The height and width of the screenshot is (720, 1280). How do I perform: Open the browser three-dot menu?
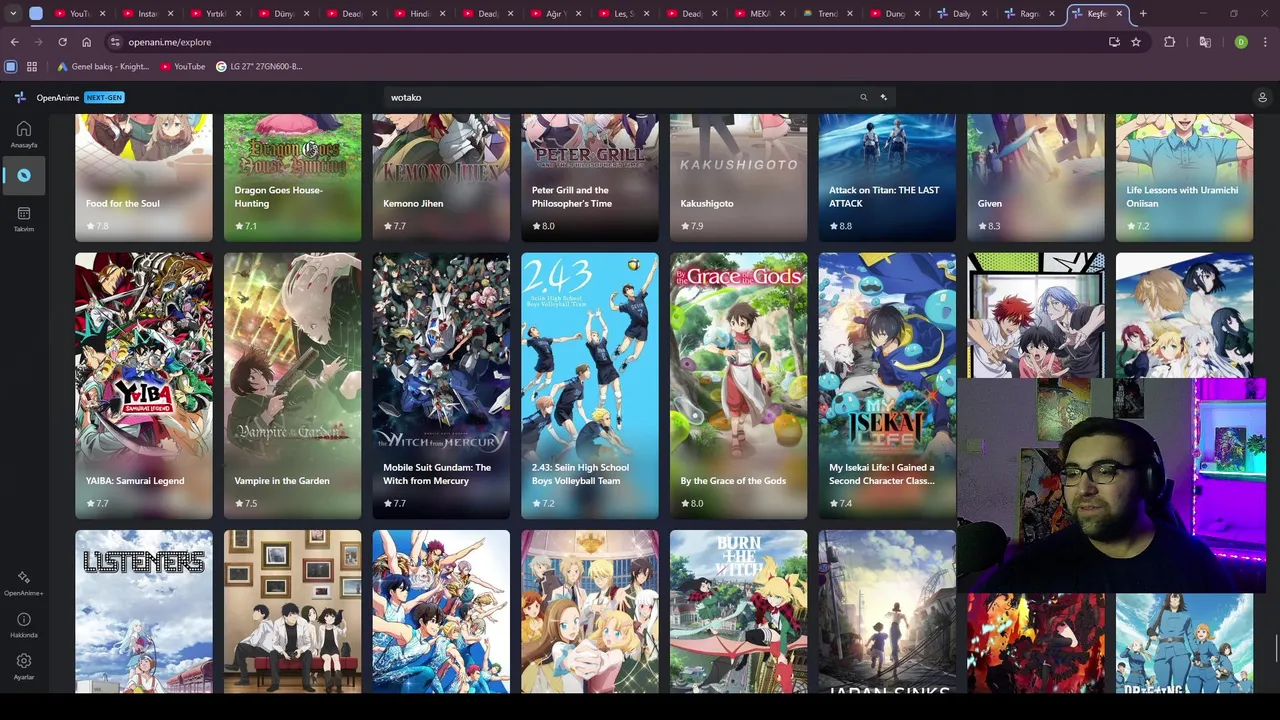coord(1266,42)
